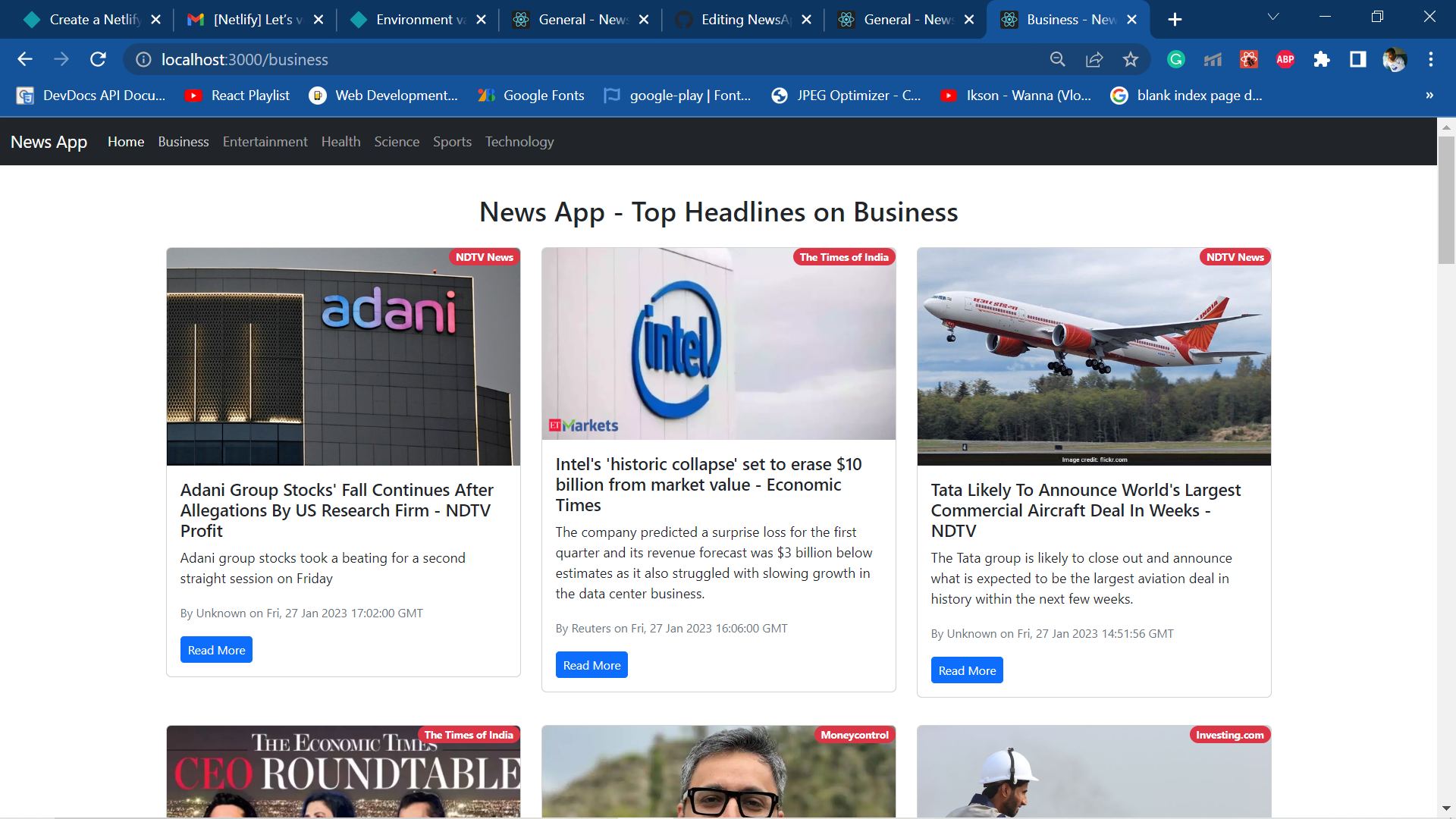
Task: Close the 'Create a Netlify' tab
Action: point(155,20)
